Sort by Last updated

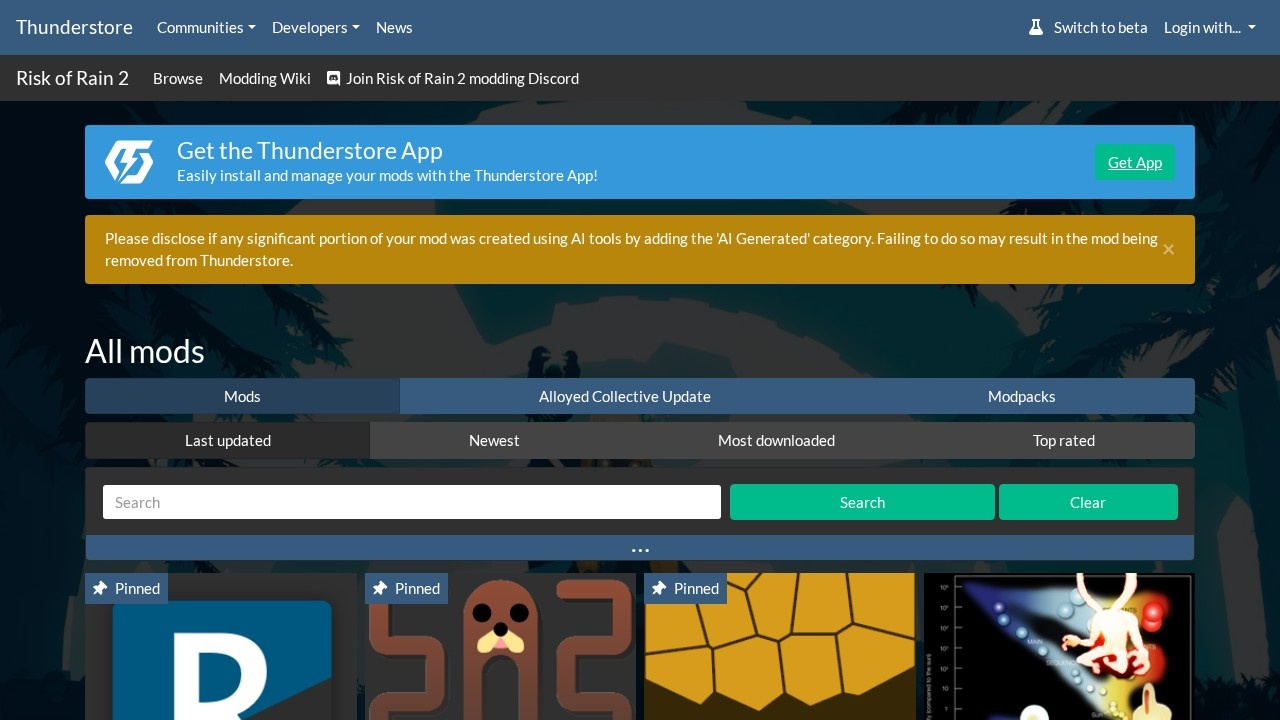pos(228,440)
